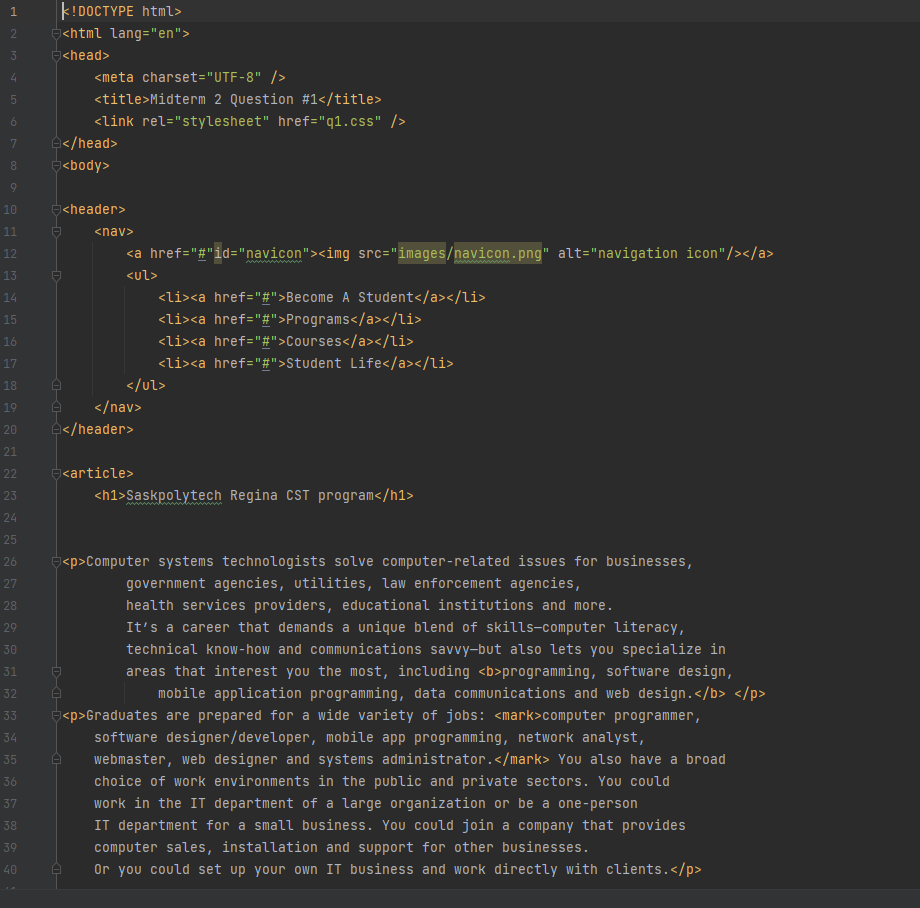The height and width of the screenshot is (908, 920).
Task: Click the 'Programs' link text on line 15
Action: click(317, 320)
